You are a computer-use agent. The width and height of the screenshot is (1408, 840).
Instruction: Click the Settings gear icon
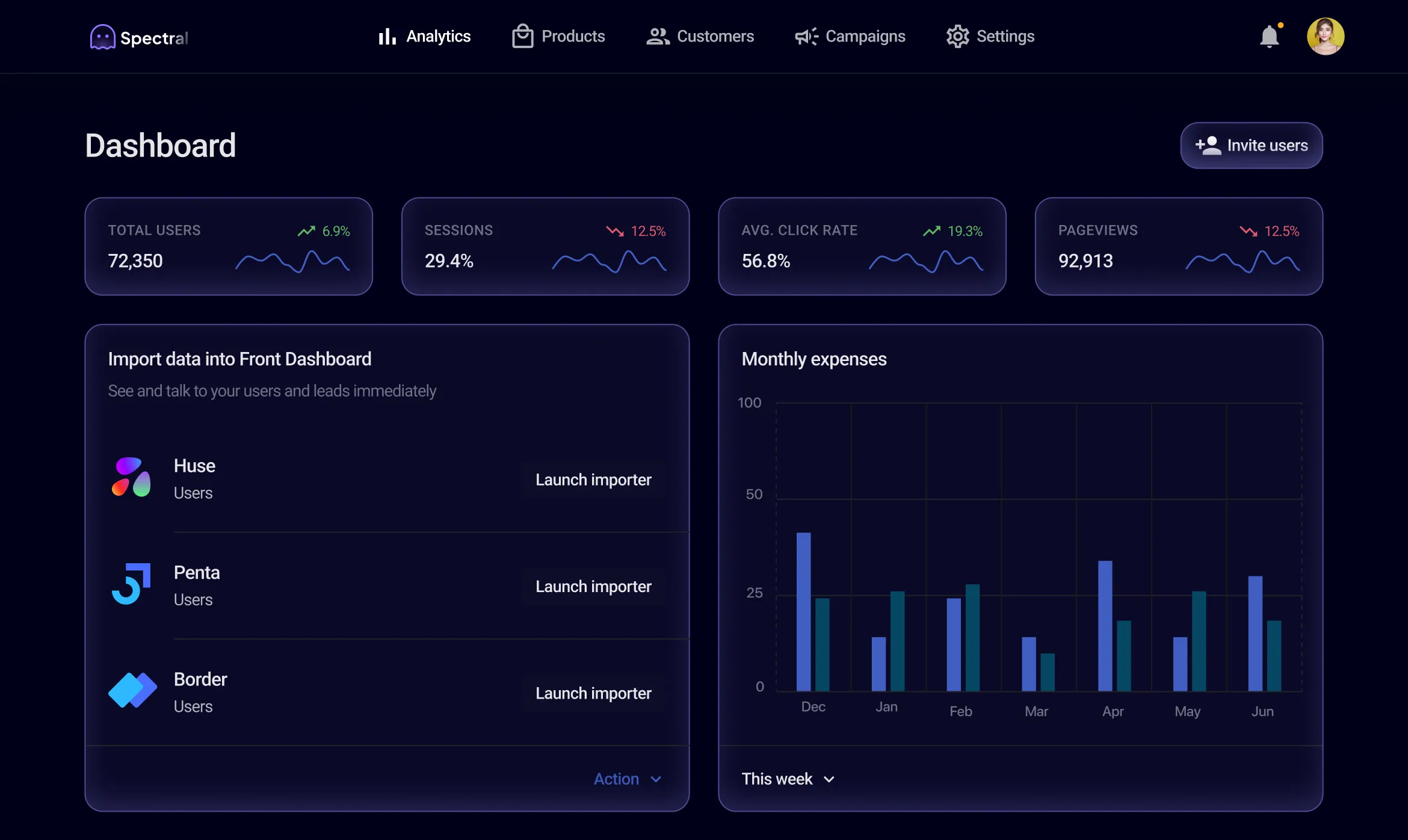click(x=957, y=37)
